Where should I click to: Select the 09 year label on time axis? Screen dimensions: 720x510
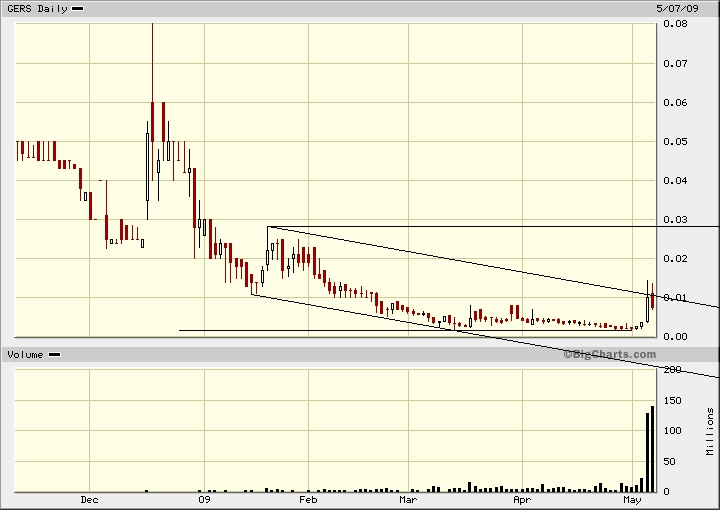[204, 499]
